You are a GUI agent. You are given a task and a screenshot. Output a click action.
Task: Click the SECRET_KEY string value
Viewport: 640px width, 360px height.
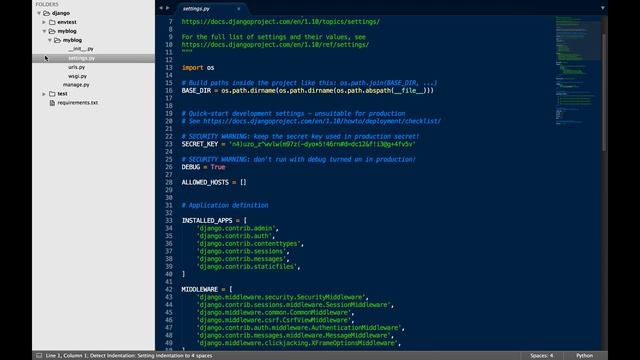point(322,144)
